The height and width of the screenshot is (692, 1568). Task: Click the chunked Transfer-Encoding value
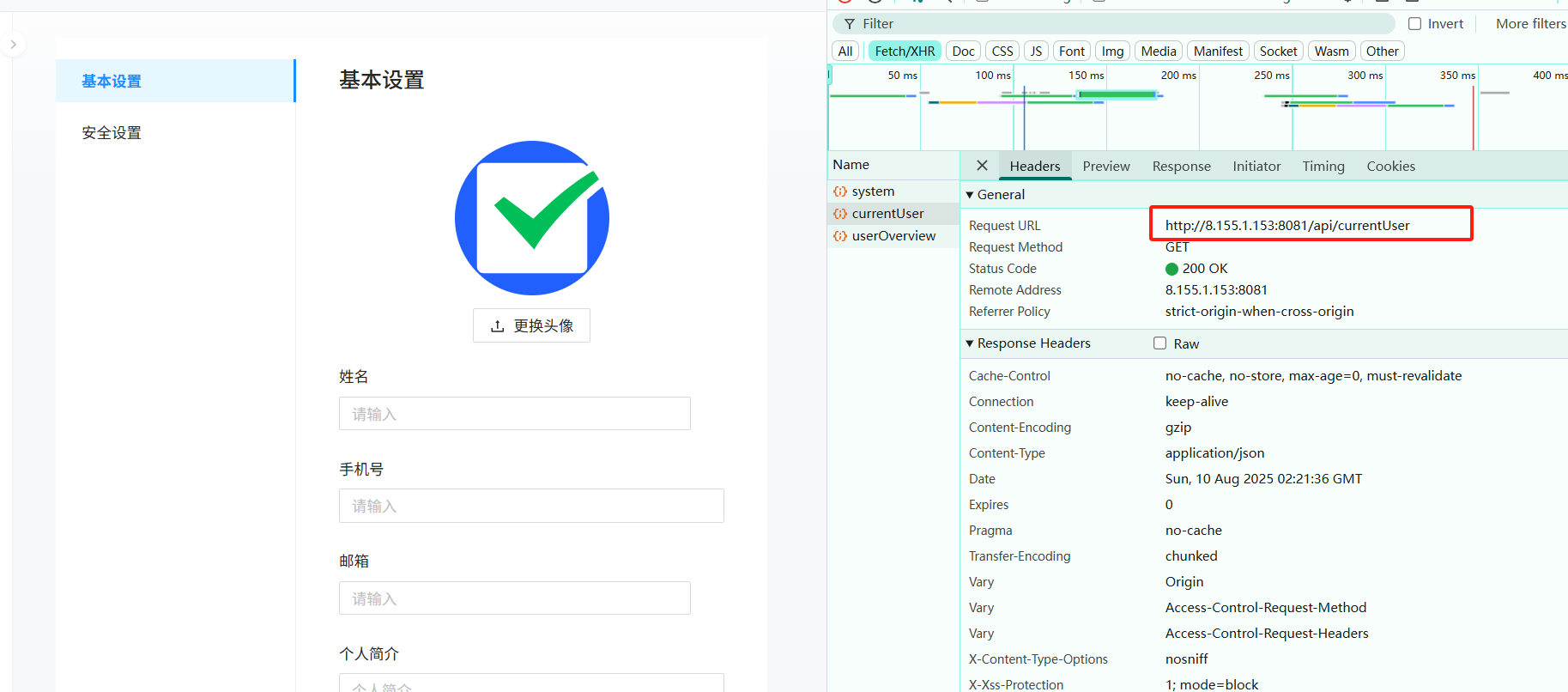[x=1191, y=556]
